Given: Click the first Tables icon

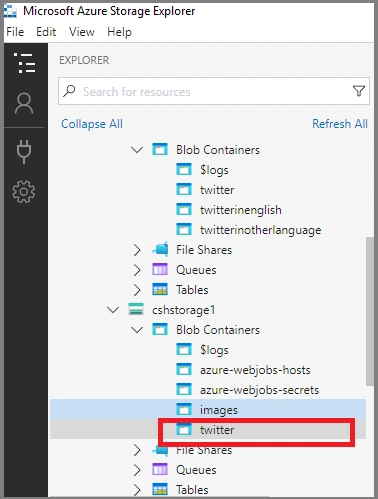Looking at the screenshot, I should click(160, 289).
